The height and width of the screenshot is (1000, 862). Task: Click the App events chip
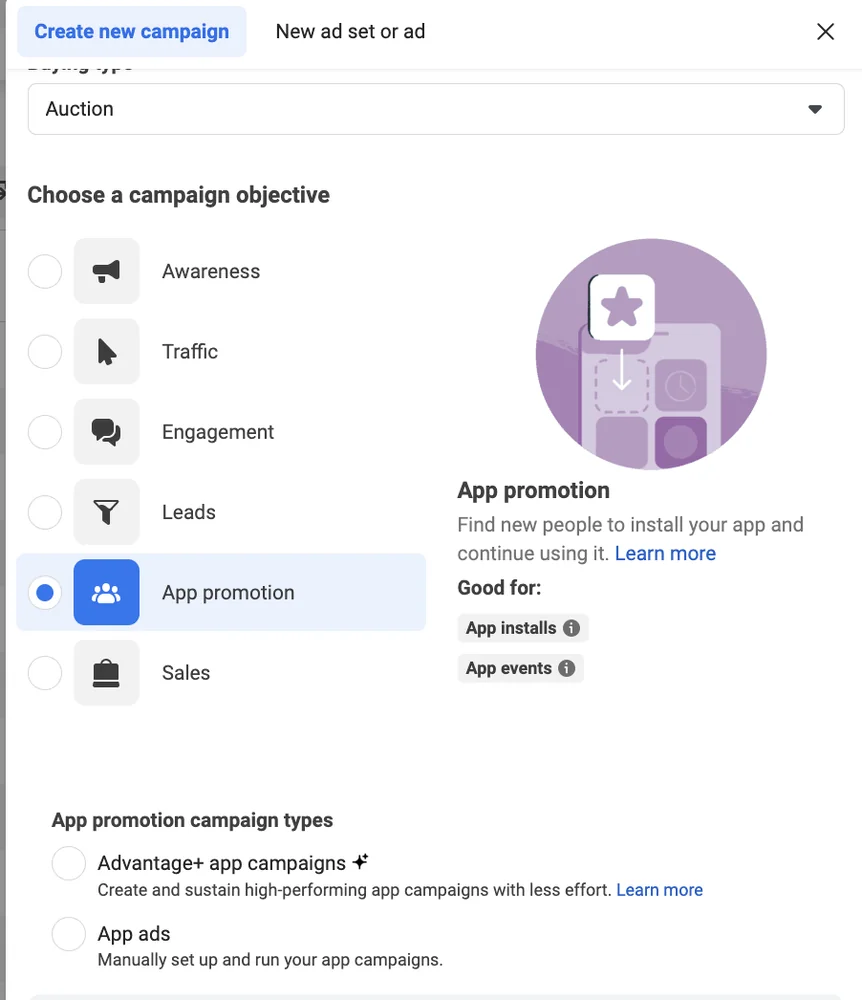click(520, 668)
